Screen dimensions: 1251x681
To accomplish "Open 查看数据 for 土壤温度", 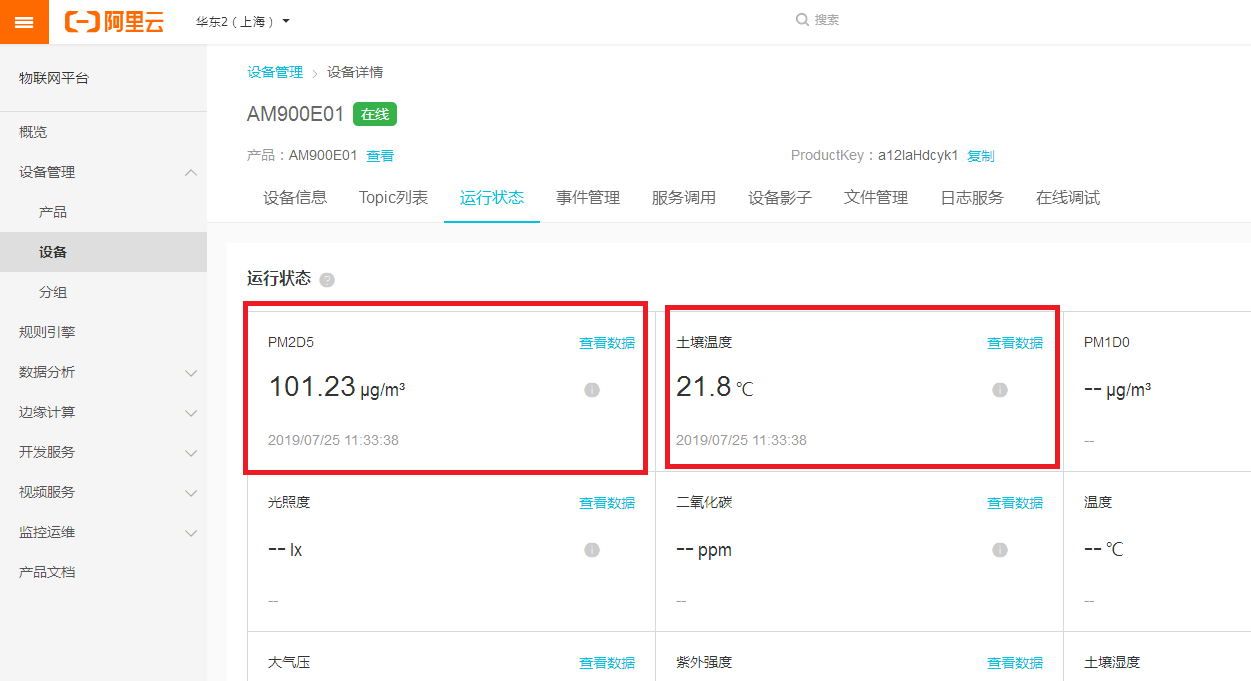I will point(1015,343).
